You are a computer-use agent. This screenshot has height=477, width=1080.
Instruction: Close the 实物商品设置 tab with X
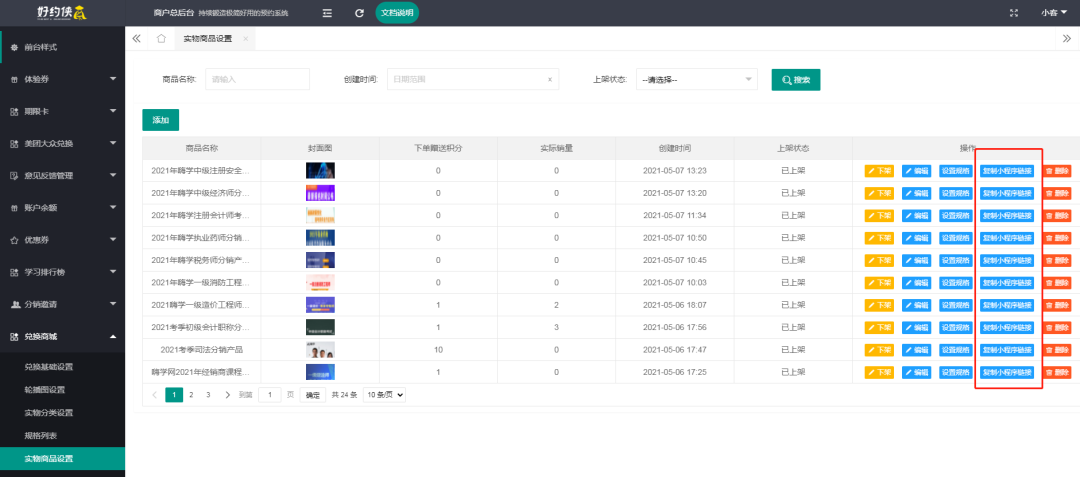246,39
